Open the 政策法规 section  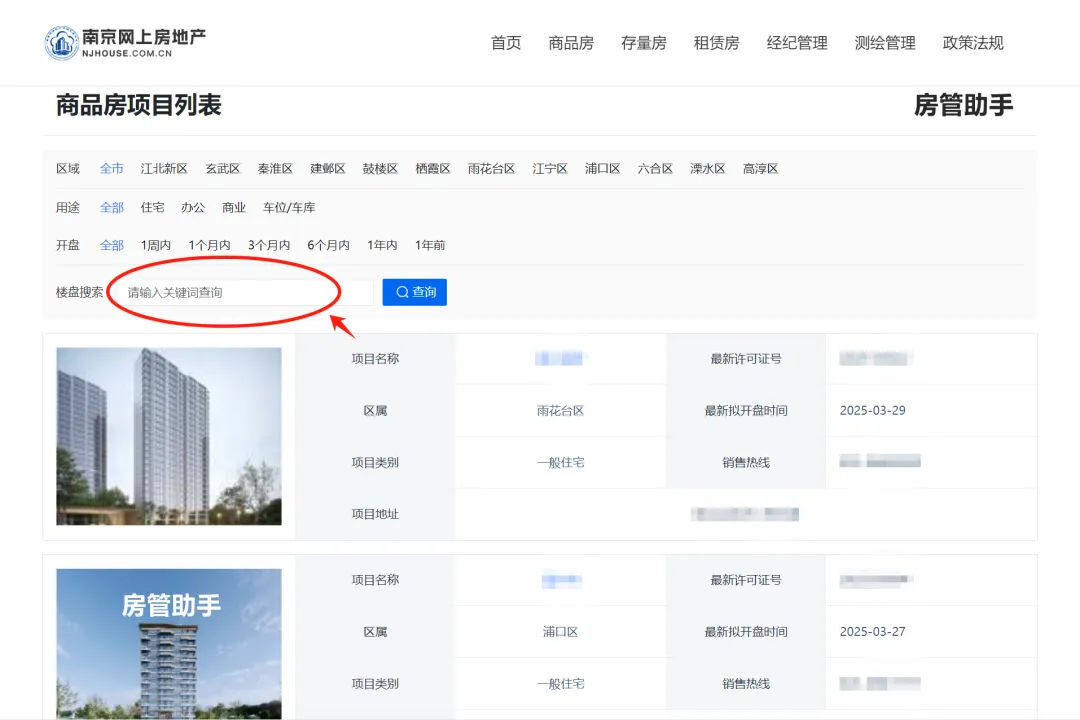[x=972, y=43]
